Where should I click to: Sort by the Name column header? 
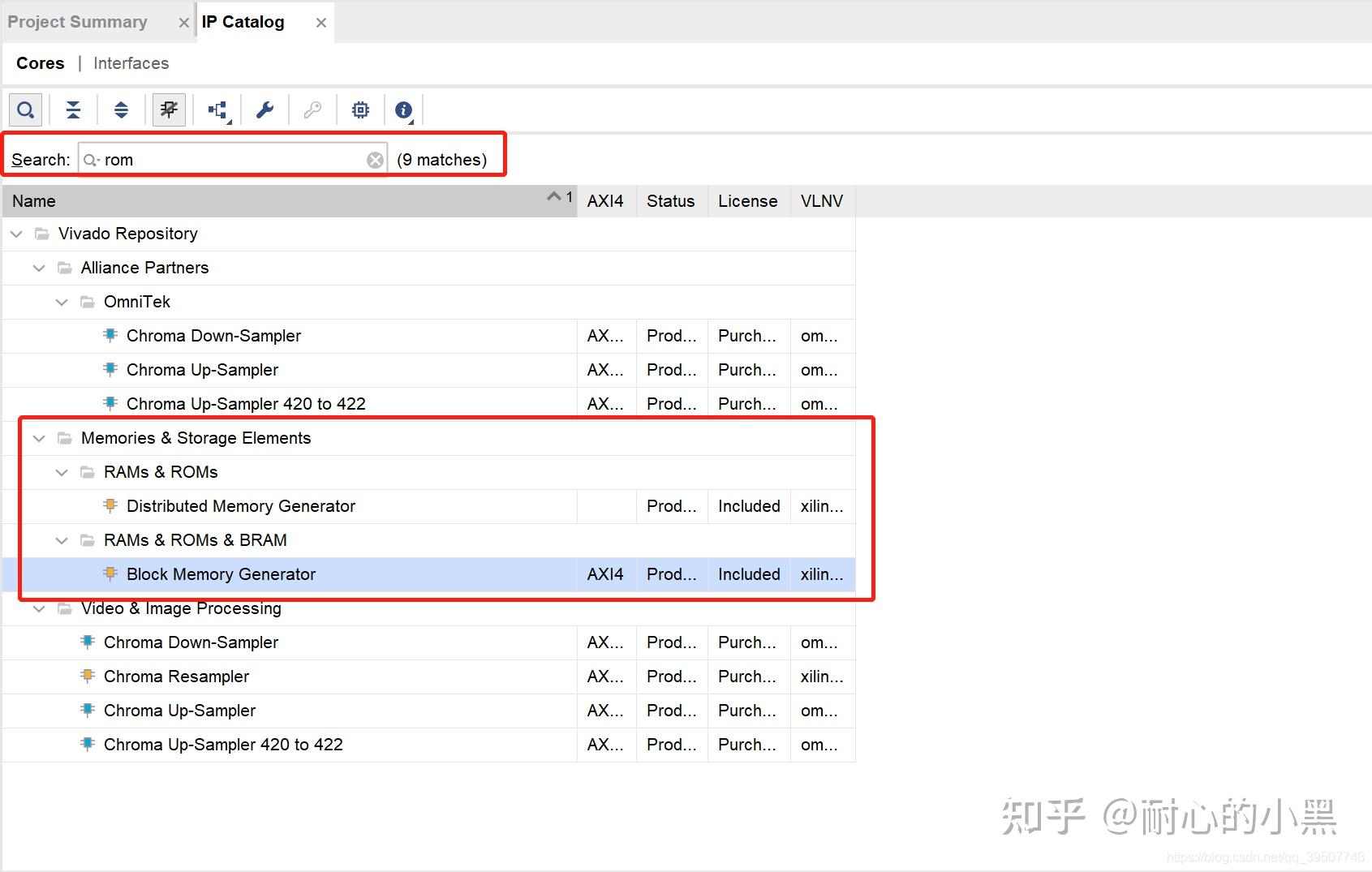tap(290, 201)
